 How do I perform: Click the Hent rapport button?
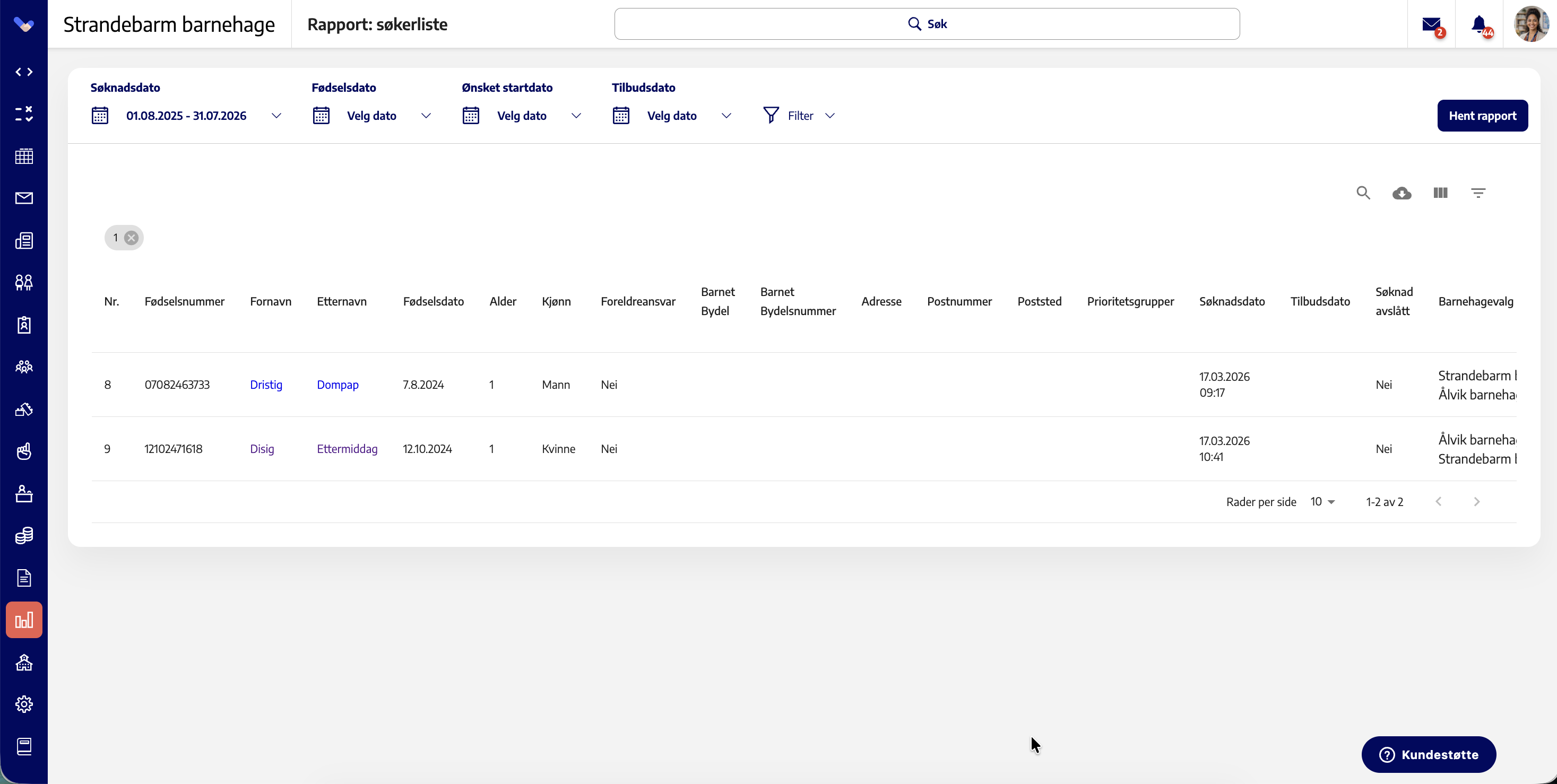(x=1482, y=115)
